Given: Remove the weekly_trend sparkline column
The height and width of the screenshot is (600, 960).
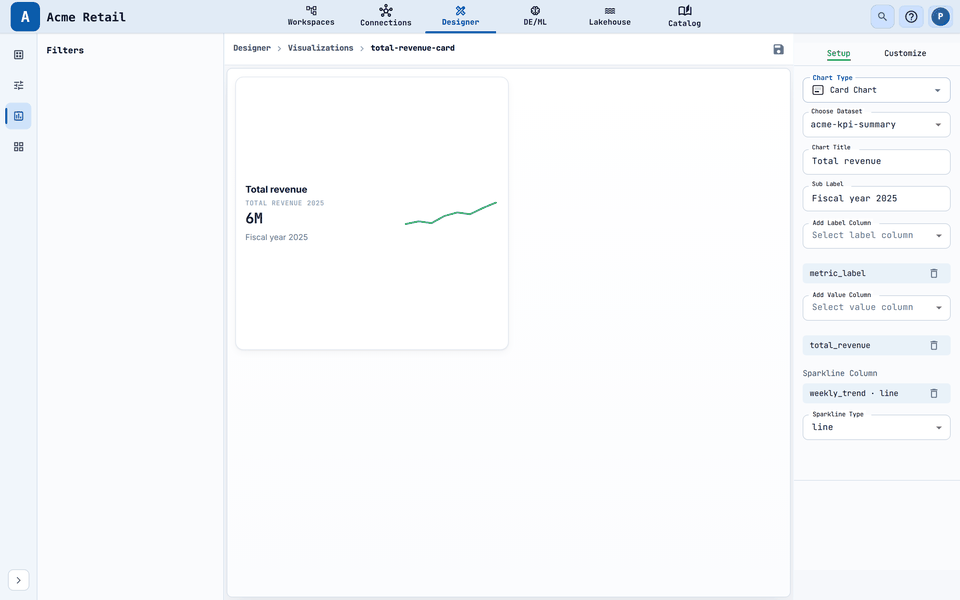Looking at the screenshot, I should click(x=934, y=393).
